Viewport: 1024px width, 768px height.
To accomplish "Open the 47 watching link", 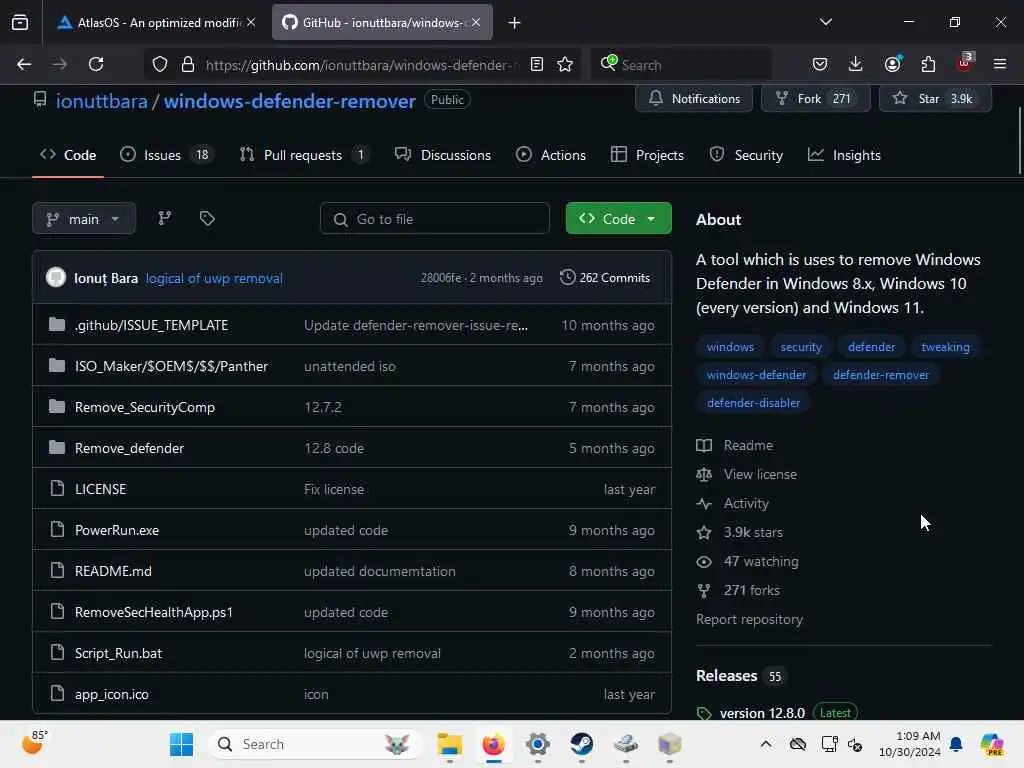I will (760, 561).
